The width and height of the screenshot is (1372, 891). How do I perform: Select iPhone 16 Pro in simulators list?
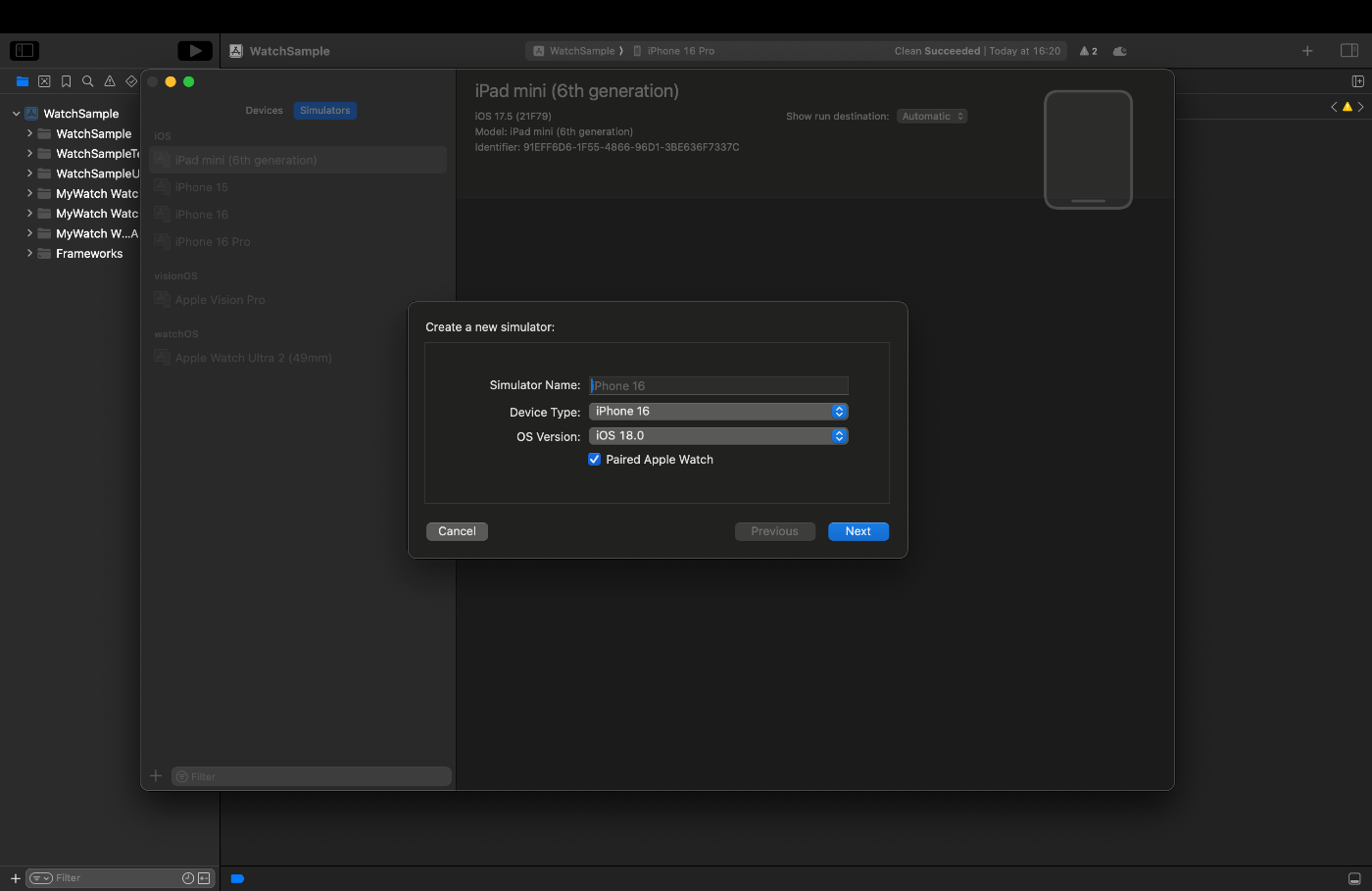(x=298, y=242)
